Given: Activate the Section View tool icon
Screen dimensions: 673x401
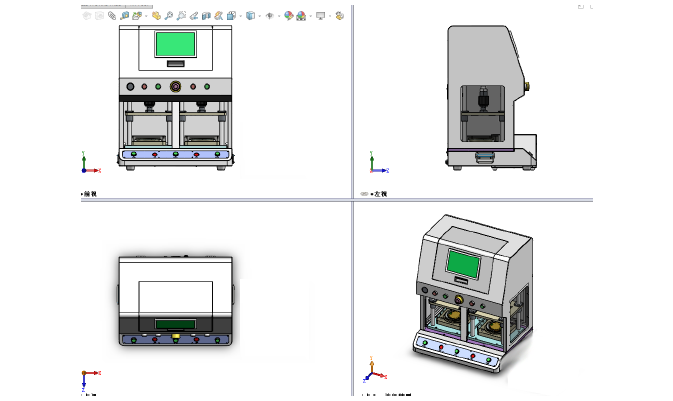Looking at the screenshot, I should (x=206, y=16).
